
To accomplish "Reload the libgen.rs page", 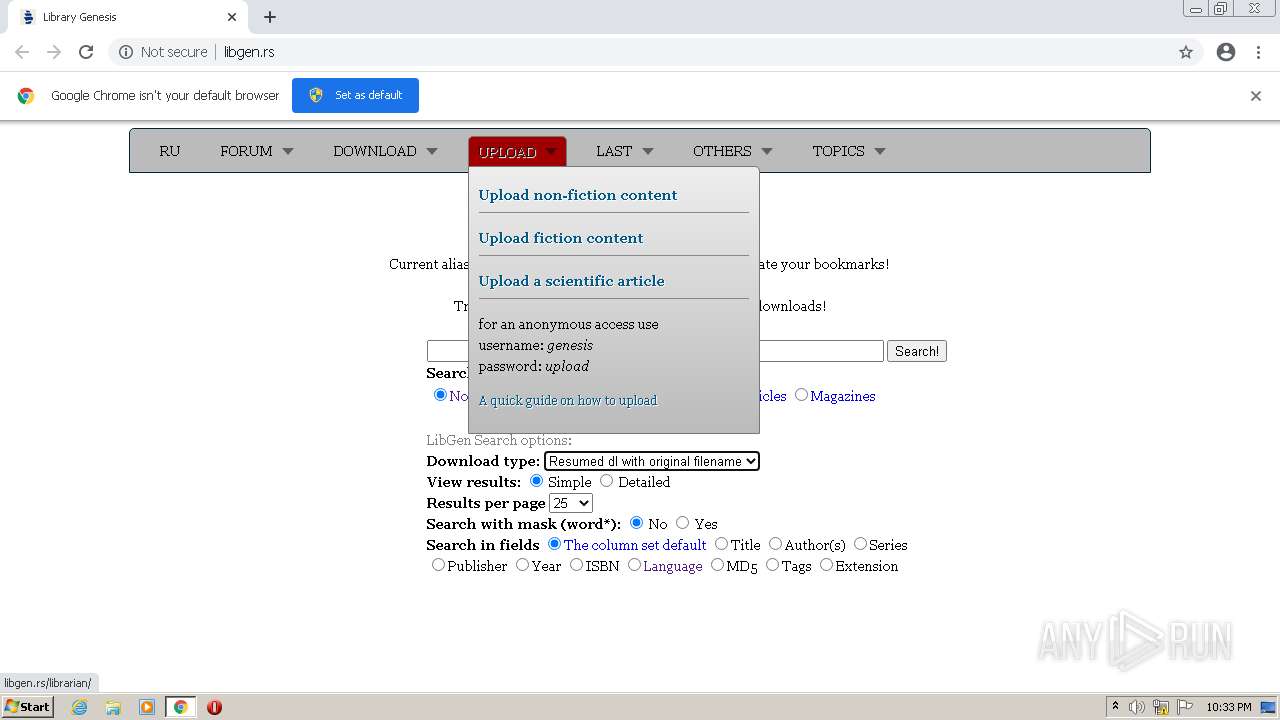I will click(86, 52).
